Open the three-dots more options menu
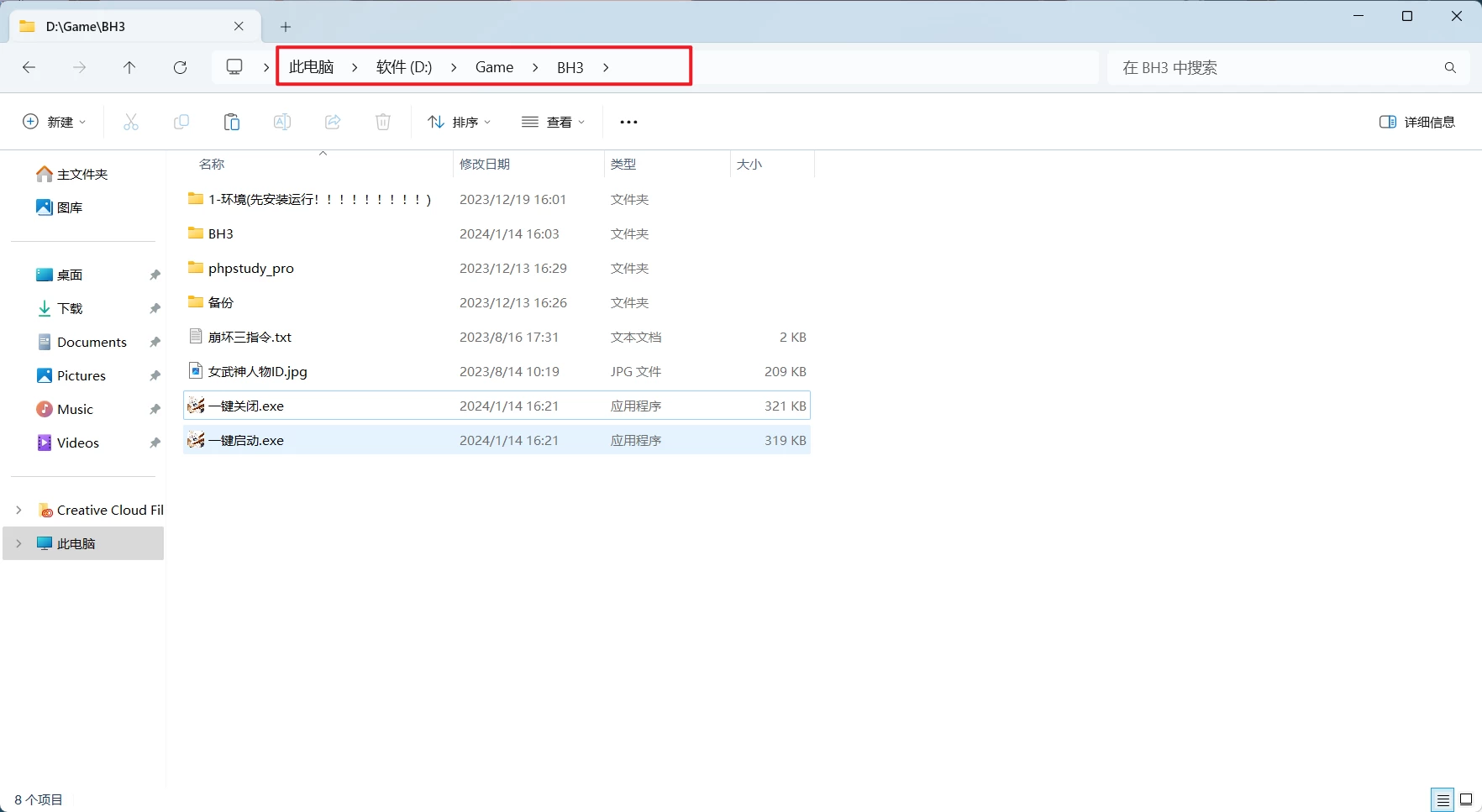 (x=628, y=122)
